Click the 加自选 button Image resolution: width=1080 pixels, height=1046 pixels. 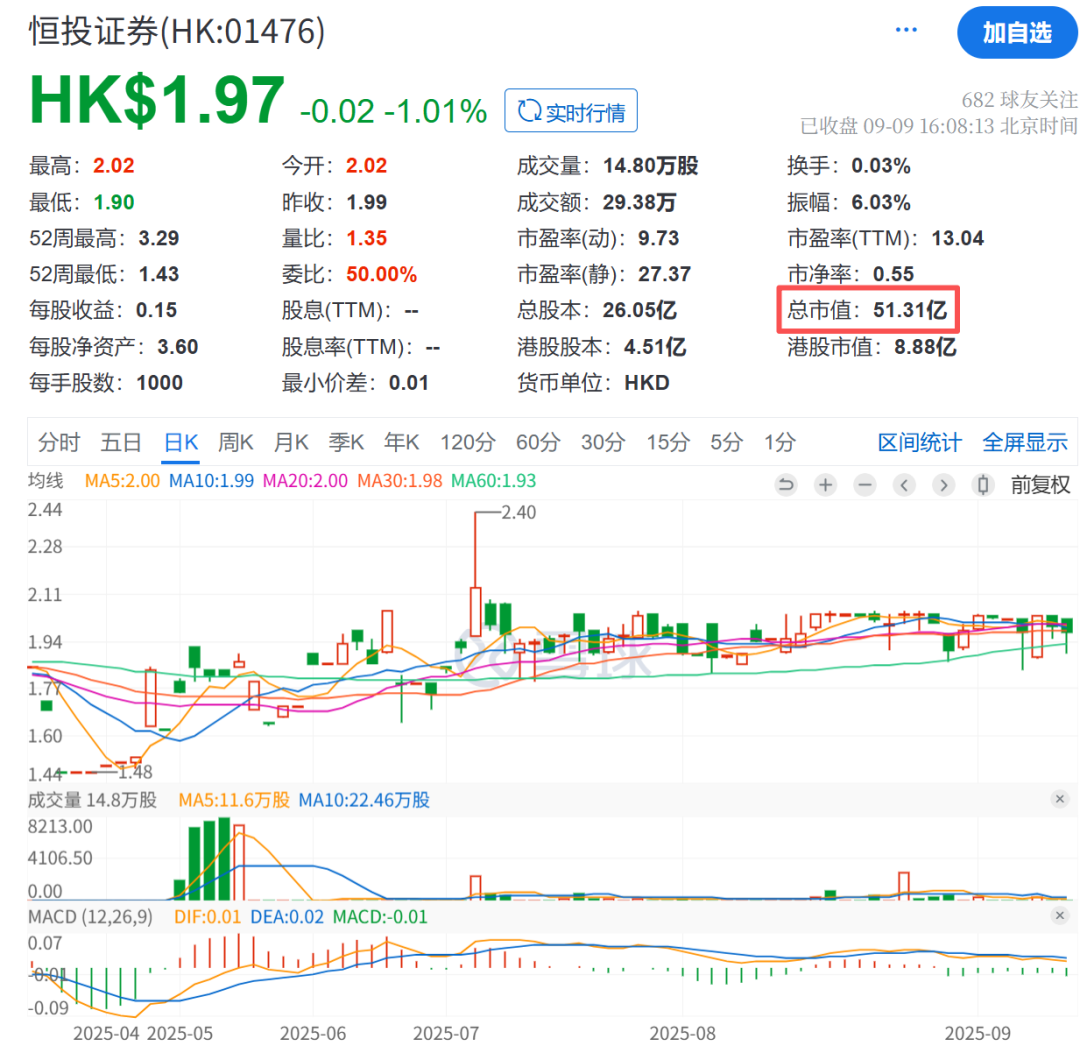click(x=1018, y=33)
